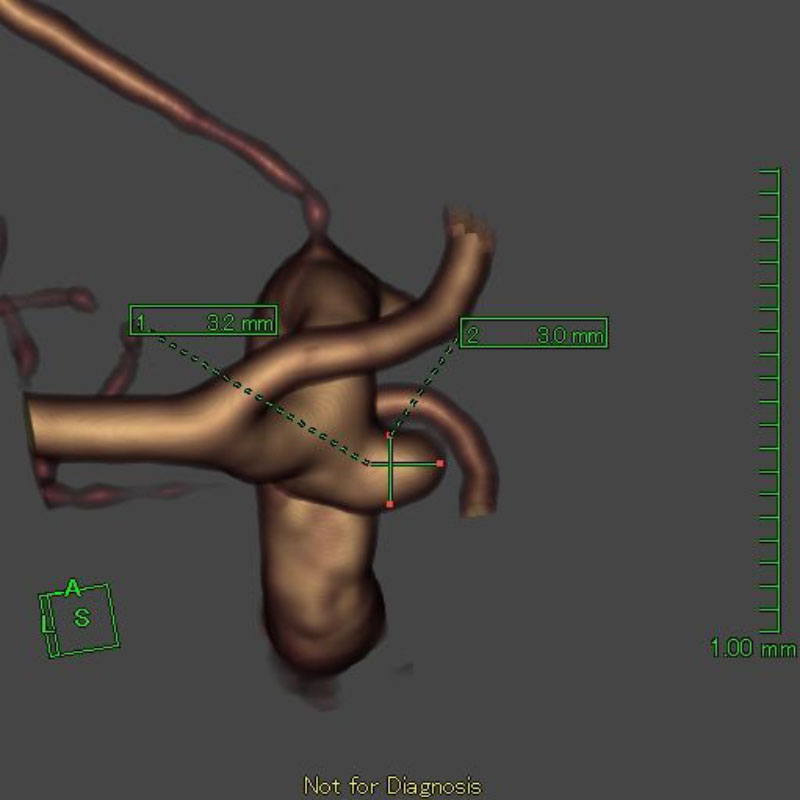The height and width of the screenshot is (800, 800).
Task: Click the upper right branch vessel tip
Action: coord(468,232)
